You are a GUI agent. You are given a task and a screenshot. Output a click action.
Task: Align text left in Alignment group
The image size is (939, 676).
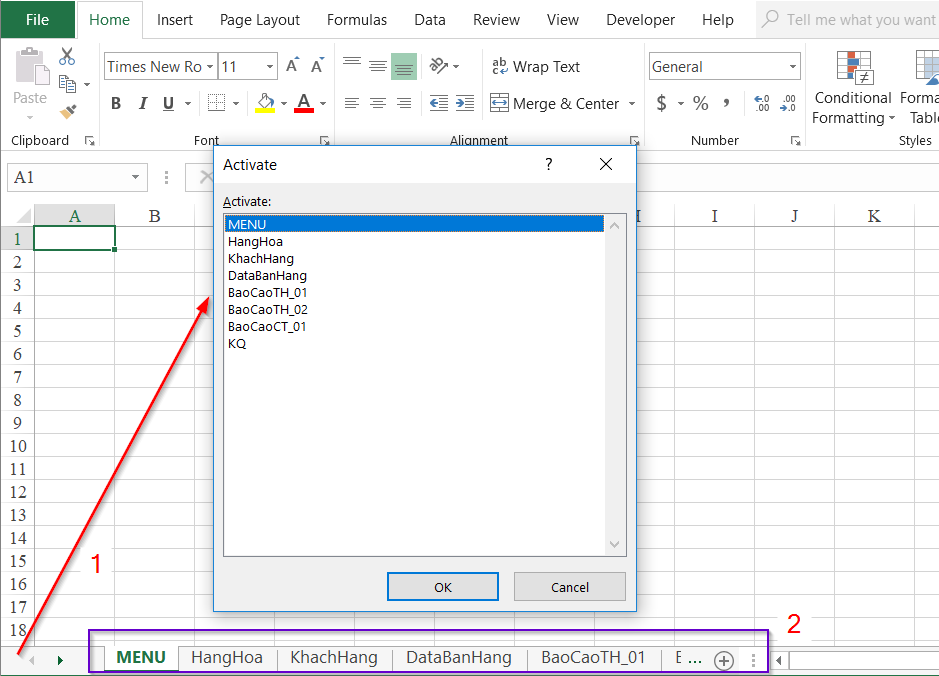pyautogui.click(x=352, y=103)
